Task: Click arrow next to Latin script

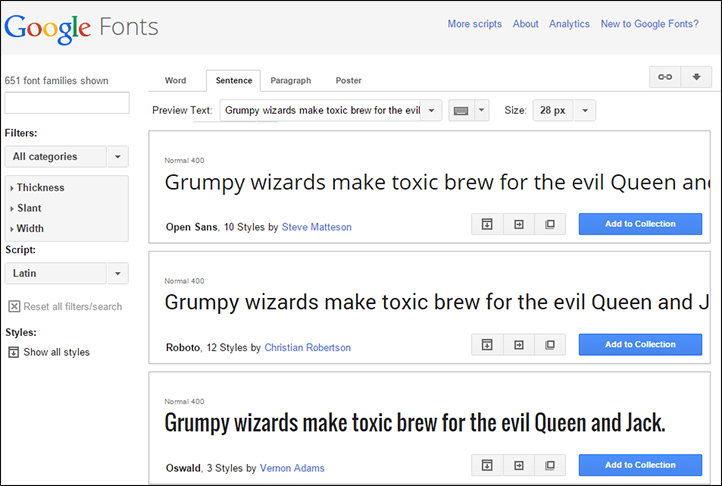Action: [118, 273]
